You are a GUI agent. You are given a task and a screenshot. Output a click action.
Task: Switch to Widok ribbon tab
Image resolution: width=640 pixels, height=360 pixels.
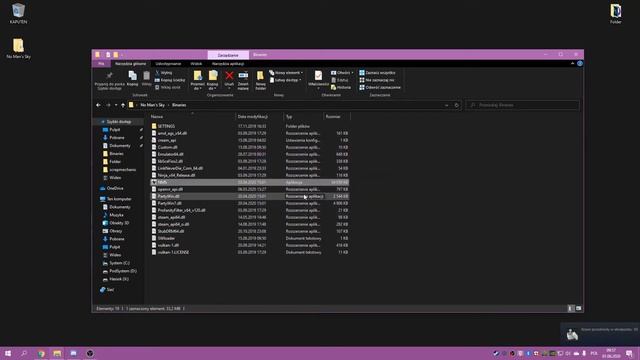(196, 64)
